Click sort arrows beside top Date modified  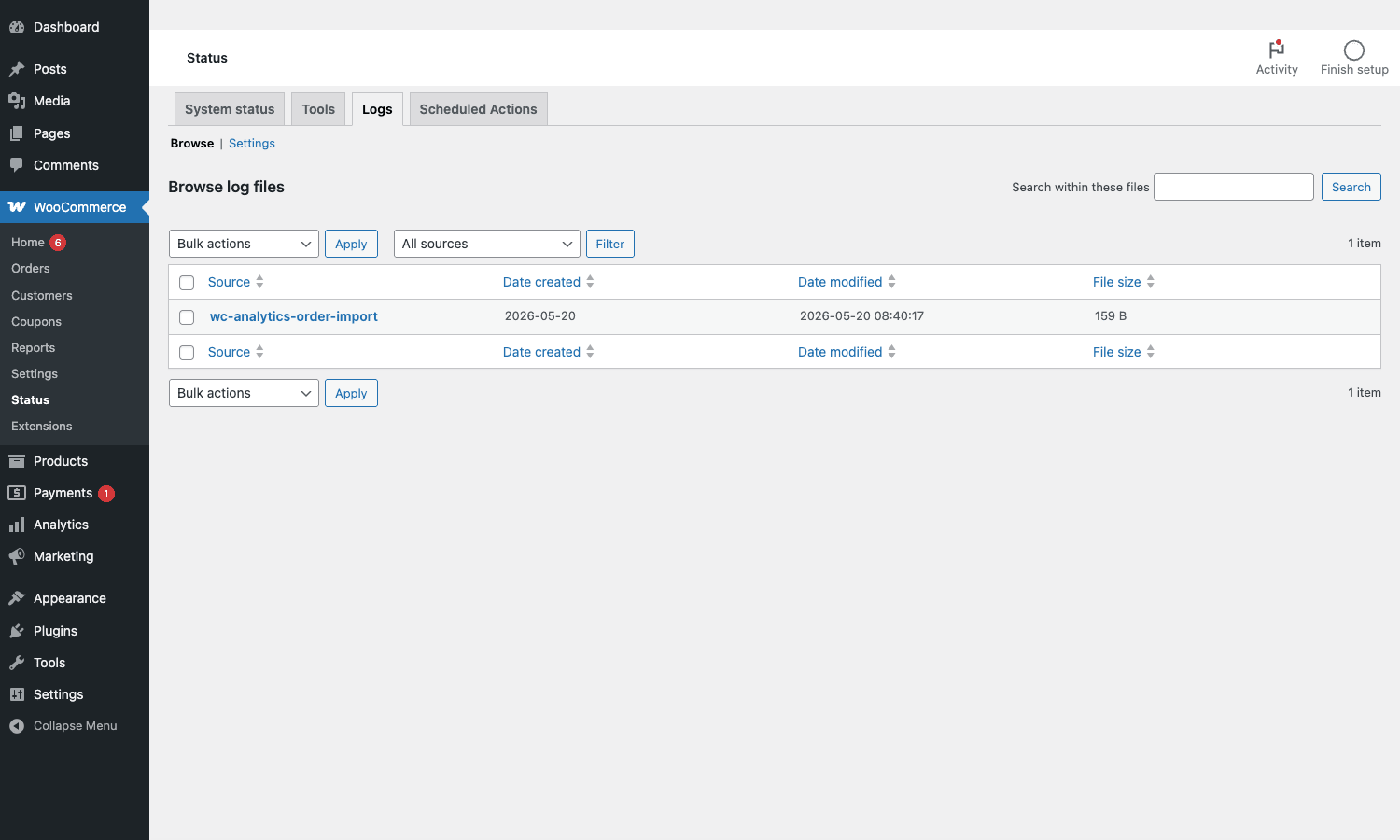pyautogui.click(x=891, y=282)
